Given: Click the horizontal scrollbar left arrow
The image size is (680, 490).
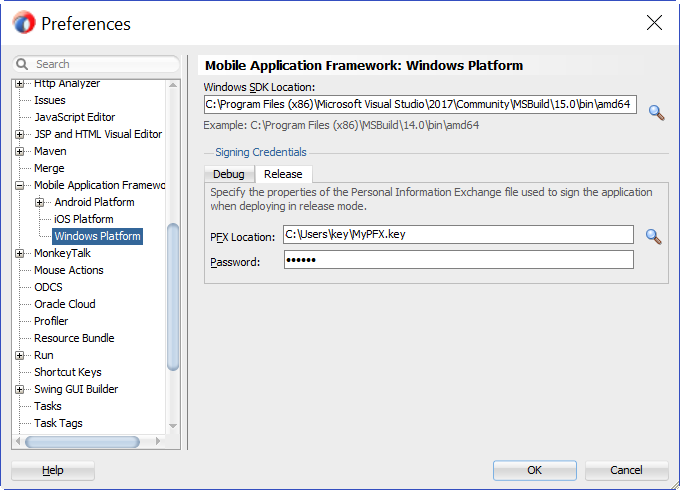Looking at the screenshot, I should 18,441.
